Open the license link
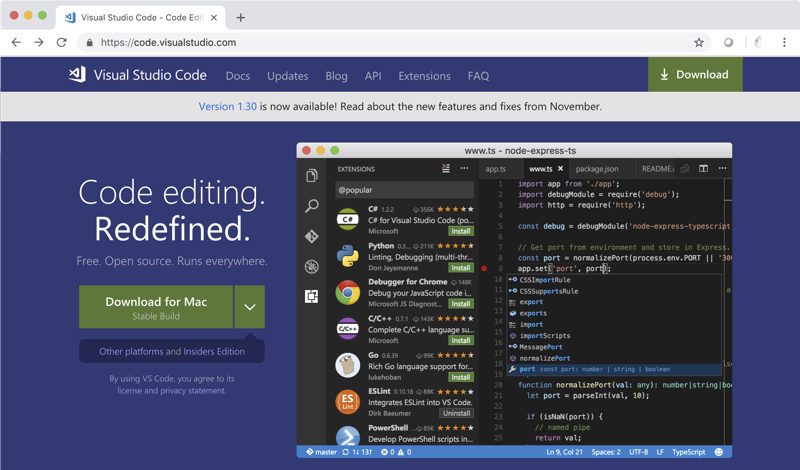The image size is (800, 470). coord(130,390)
